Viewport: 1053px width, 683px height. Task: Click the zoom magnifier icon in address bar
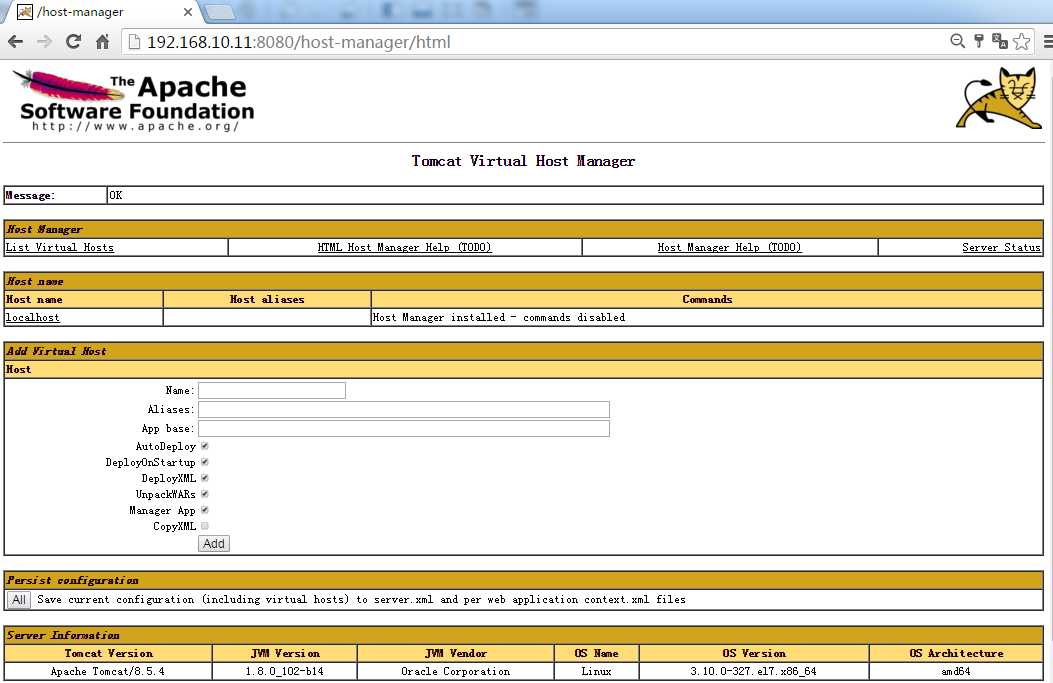[x=958, y=41]
